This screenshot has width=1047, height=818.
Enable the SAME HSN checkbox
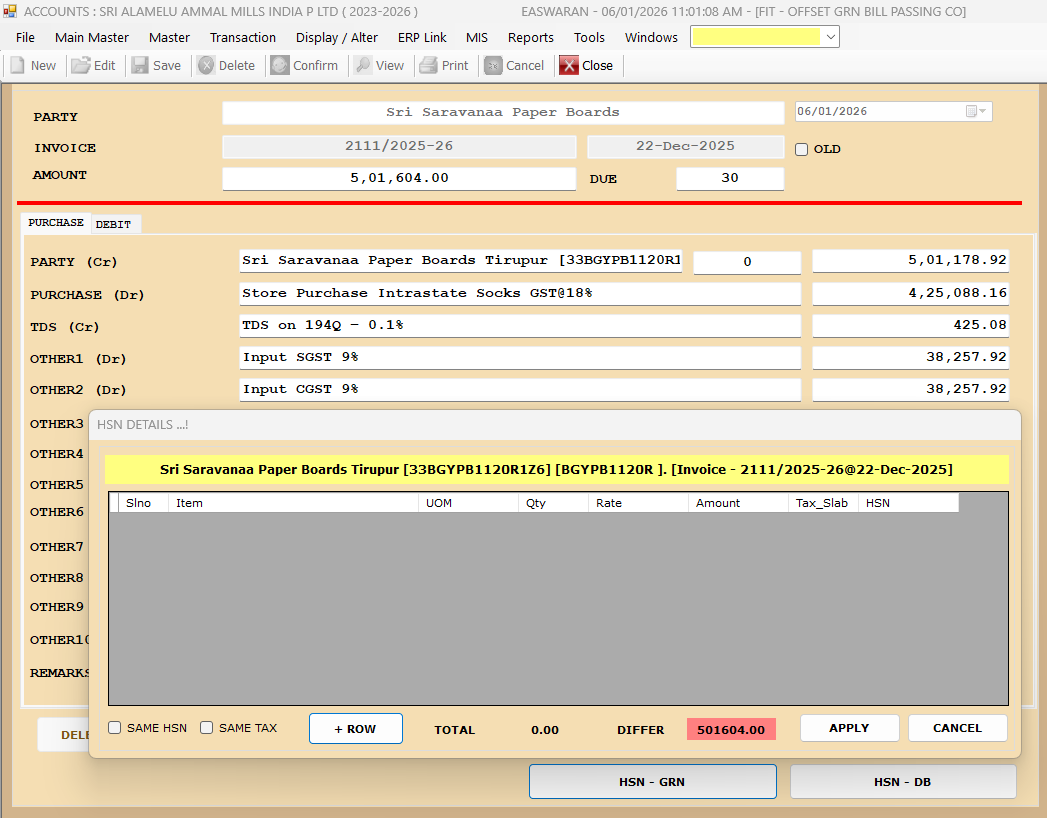point(115,728)
